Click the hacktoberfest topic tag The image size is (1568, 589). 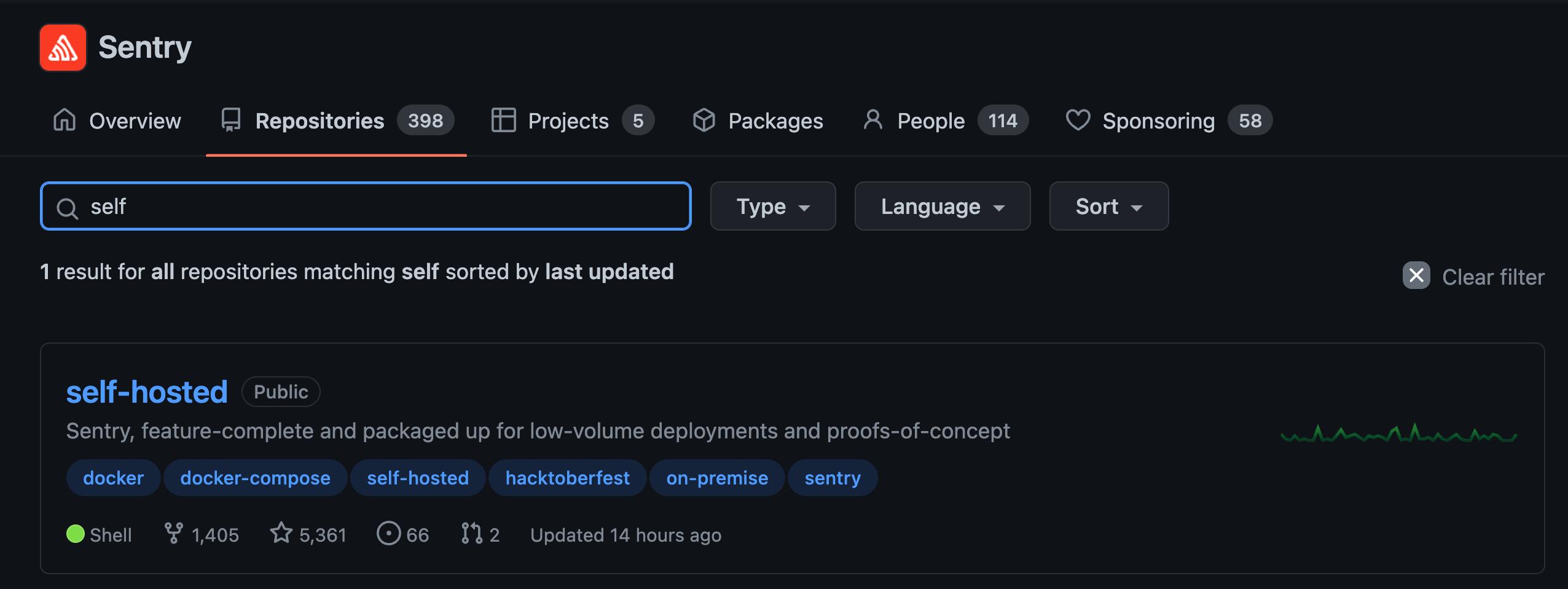click(568, 478)
